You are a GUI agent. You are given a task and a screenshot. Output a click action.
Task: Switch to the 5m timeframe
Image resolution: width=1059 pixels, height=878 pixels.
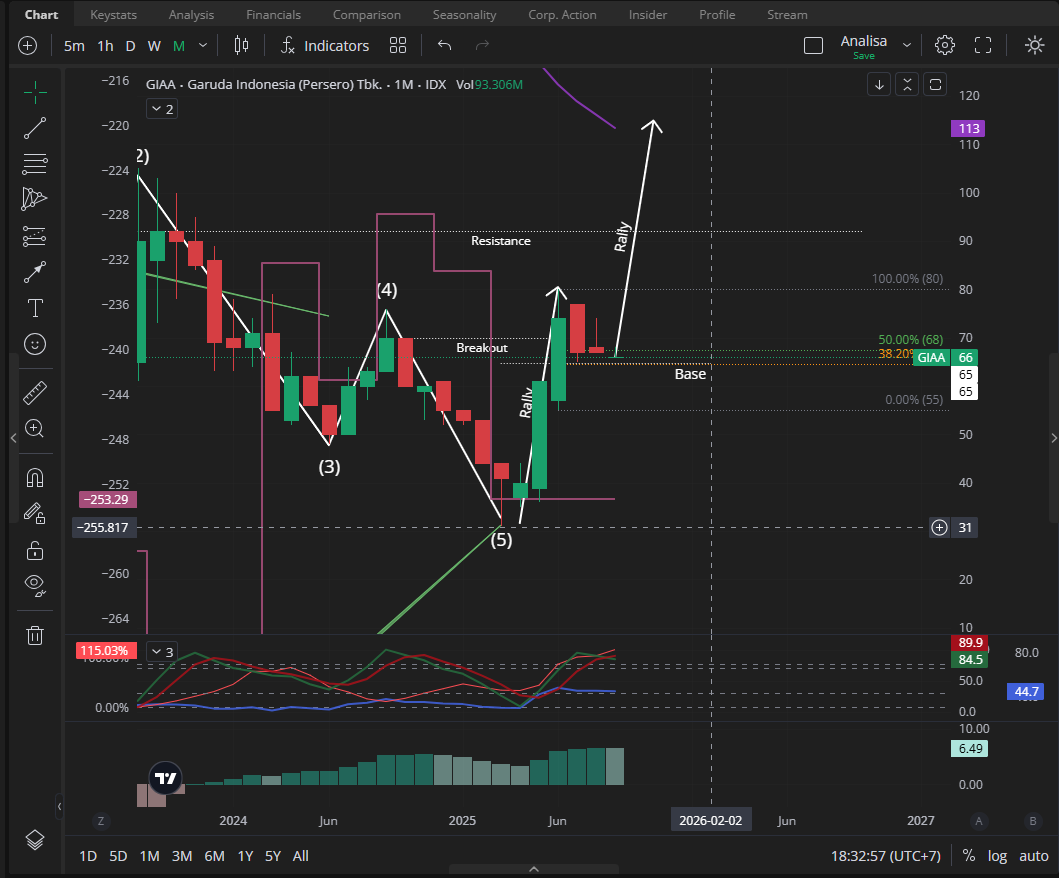(74, 46)
